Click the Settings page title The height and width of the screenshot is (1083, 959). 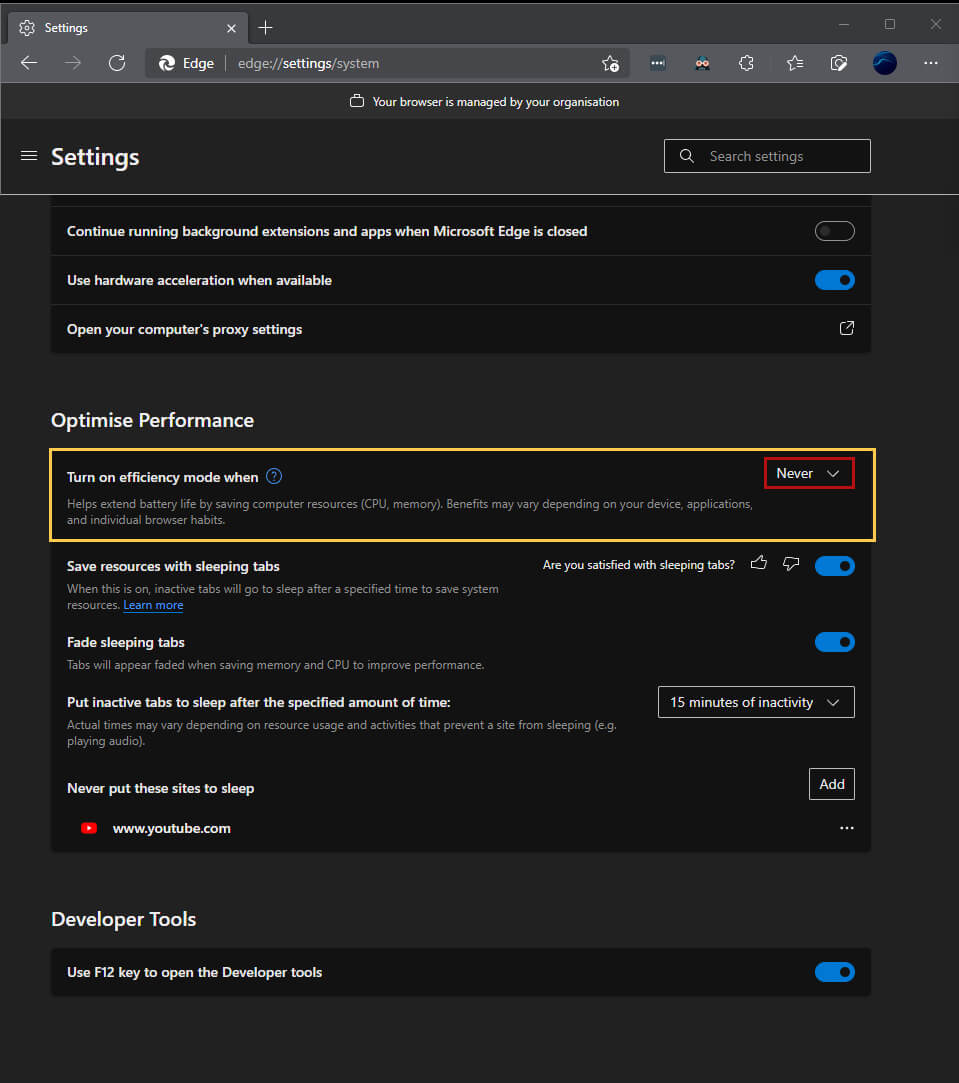pyautogui.click(x=95, y=157)
